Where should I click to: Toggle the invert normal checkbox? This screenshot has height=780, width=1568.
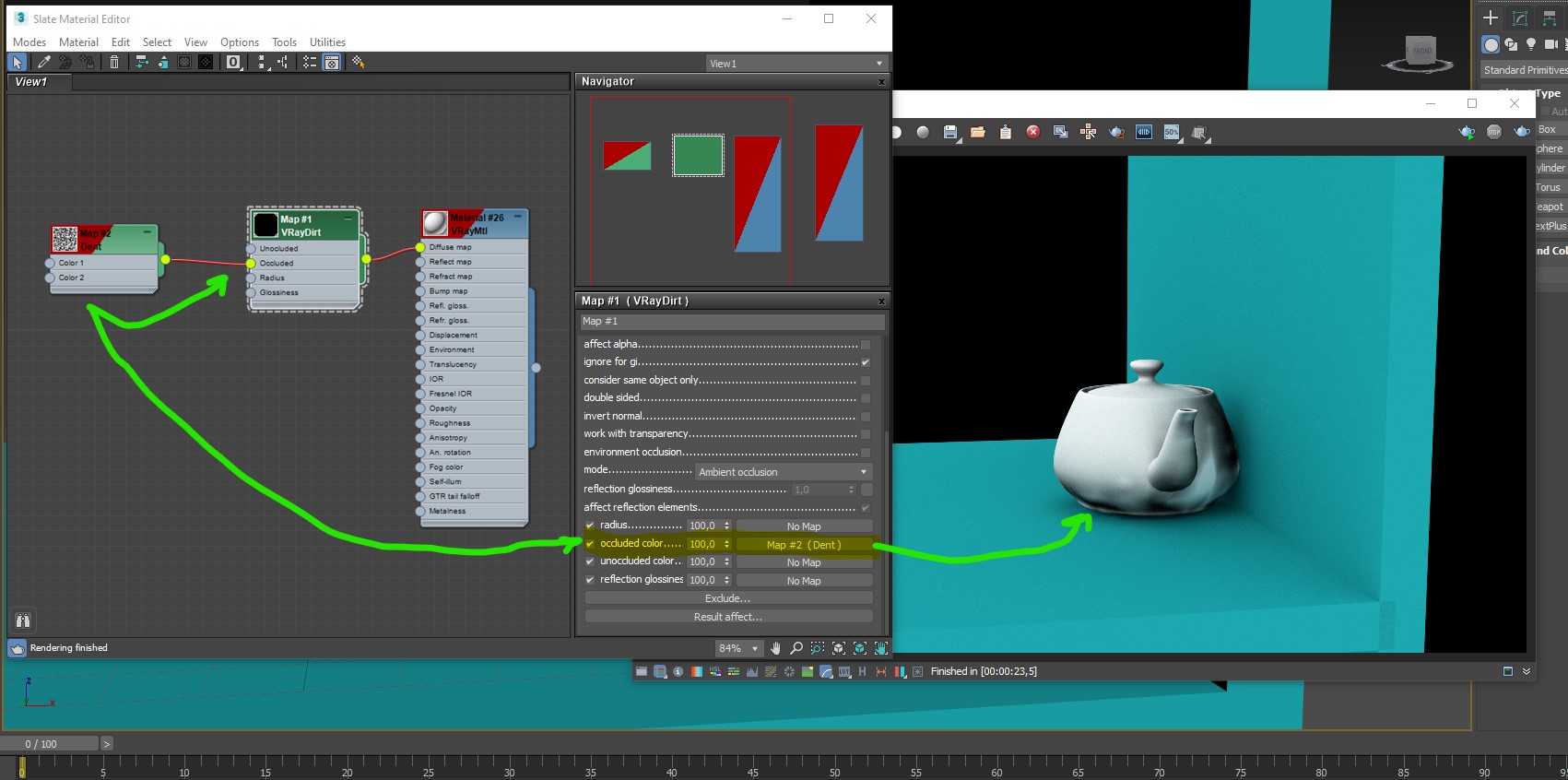coord(866,417)
